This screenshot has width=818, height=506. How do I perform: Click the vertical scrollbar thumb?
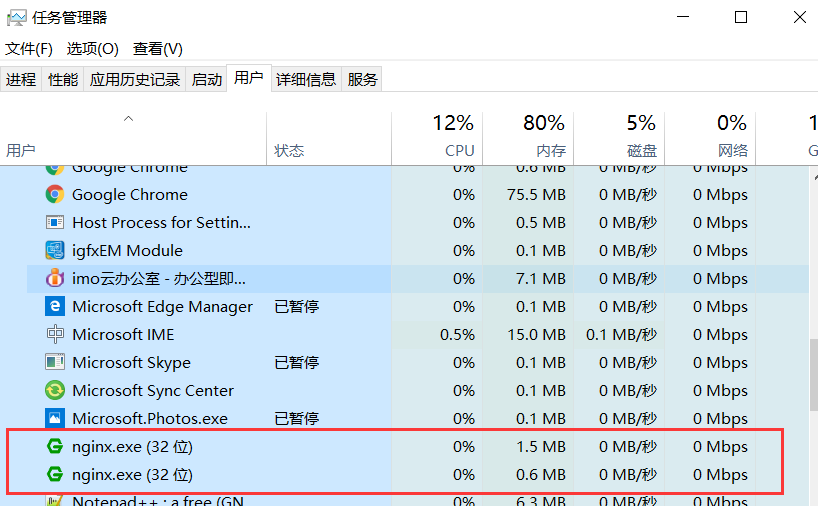click(x=813, y=375)
